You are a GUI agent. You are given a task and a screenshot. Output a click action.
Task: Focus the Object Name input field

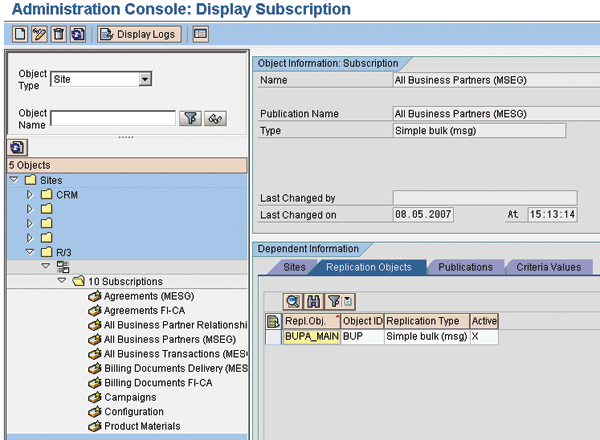click(113, 118)
